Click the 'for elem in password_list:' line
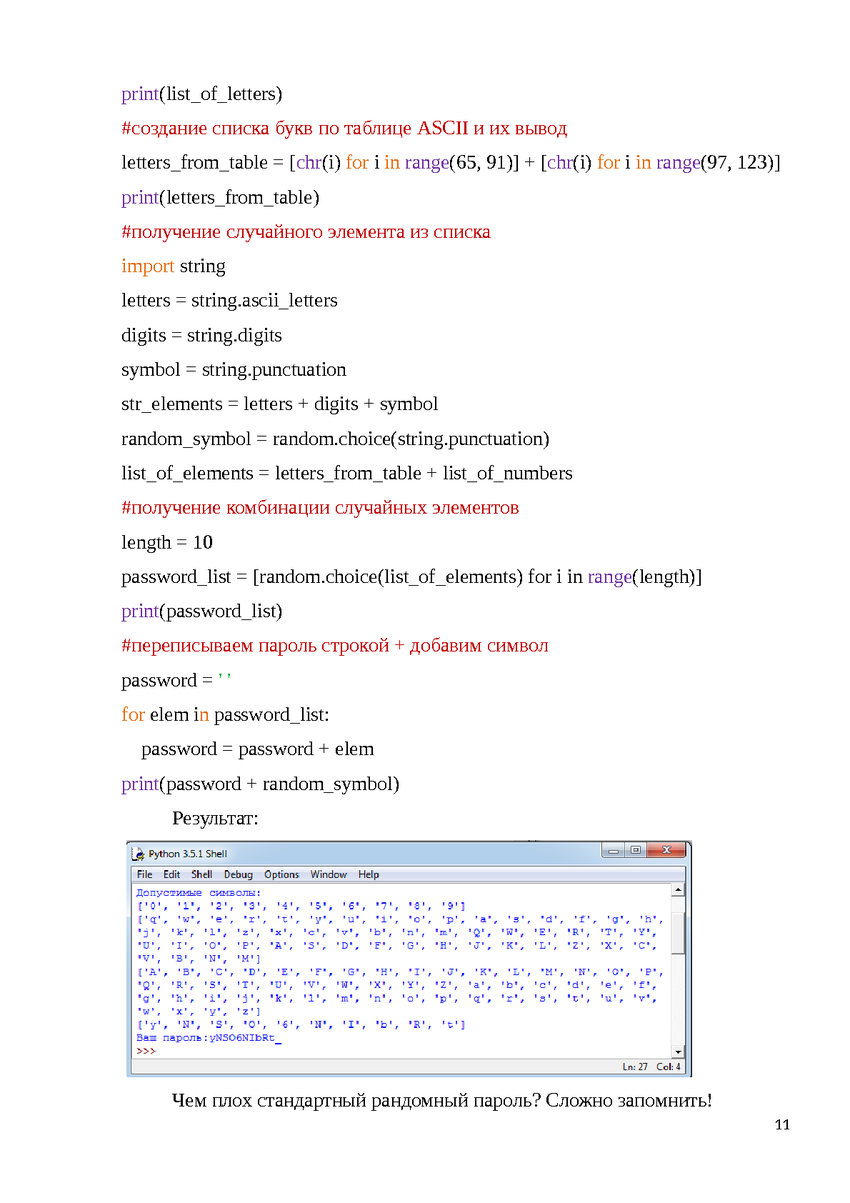The image size is (850, 1203). coord(225,715)
